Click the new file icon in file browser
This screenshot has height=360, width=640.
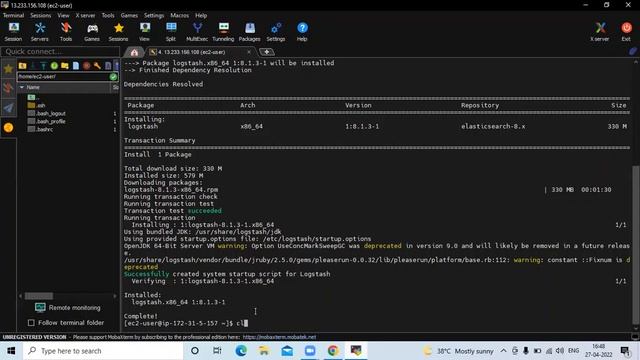point(76,66)
